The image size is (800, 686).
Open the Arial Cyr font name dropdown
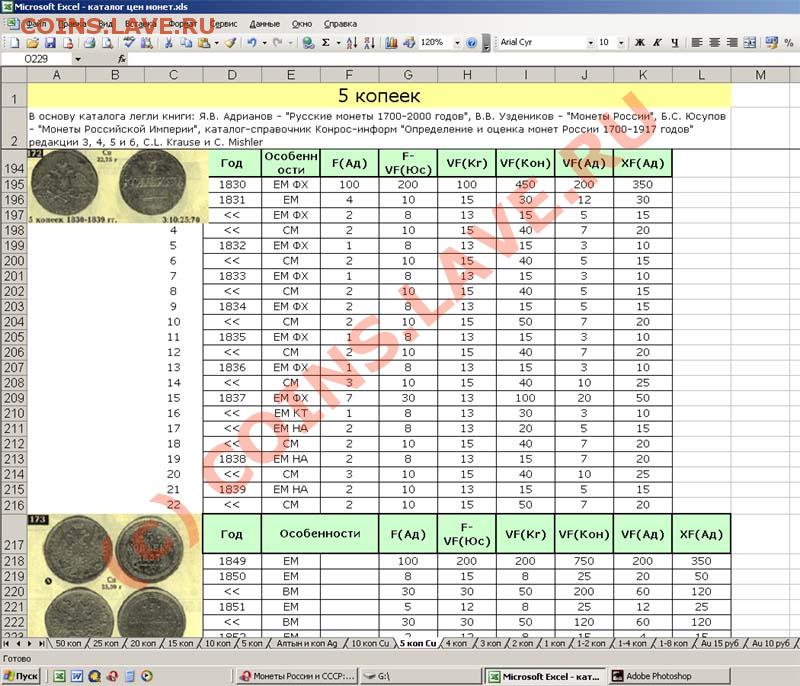point(590,43)
